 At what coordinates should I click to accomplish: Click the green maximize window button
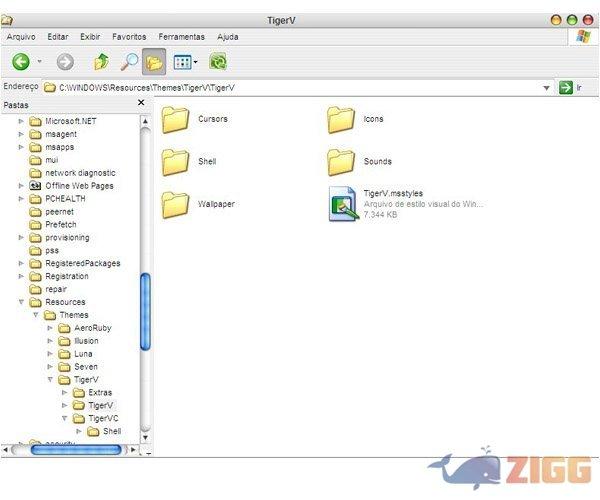[x=572, y=20]
